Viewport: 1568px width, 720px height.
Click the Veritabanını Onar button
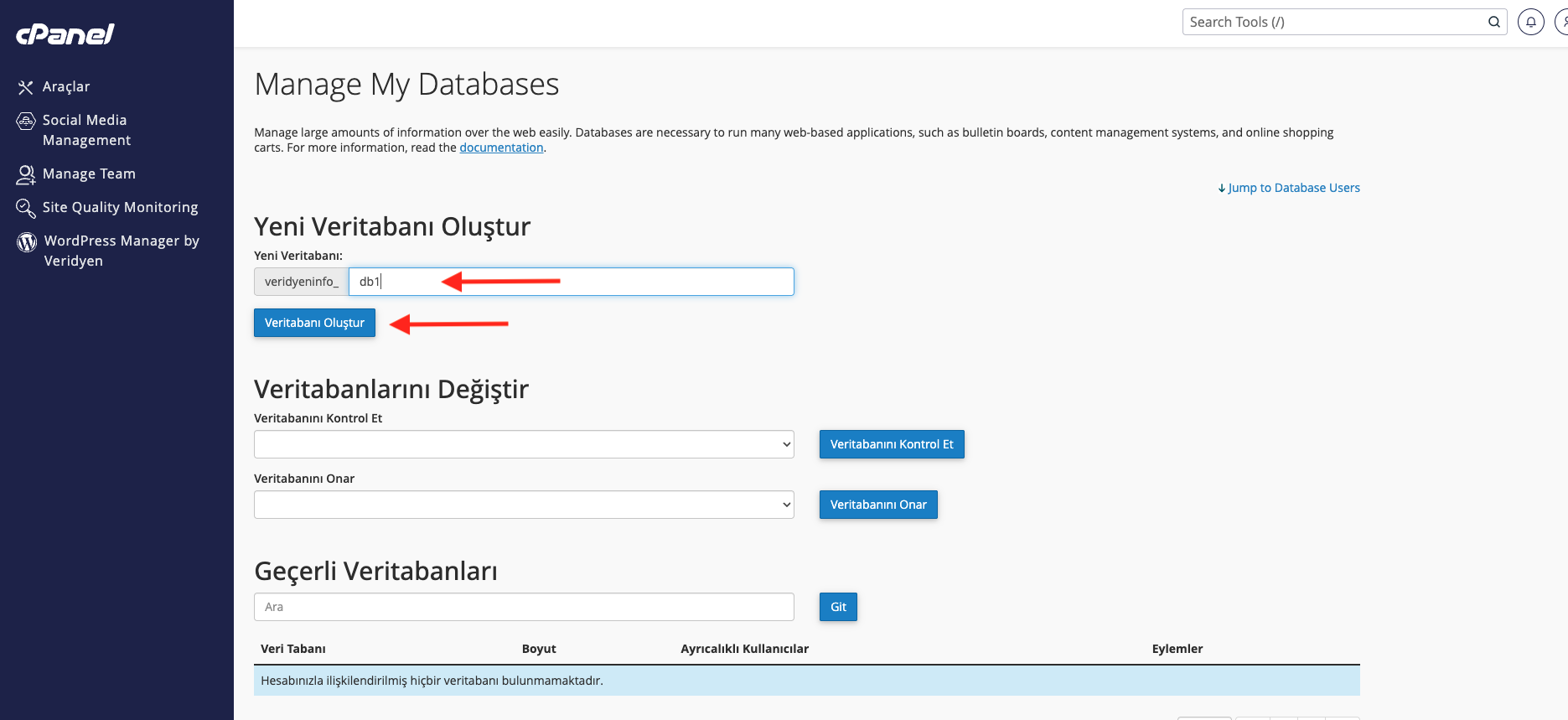(x=878, y=505)
